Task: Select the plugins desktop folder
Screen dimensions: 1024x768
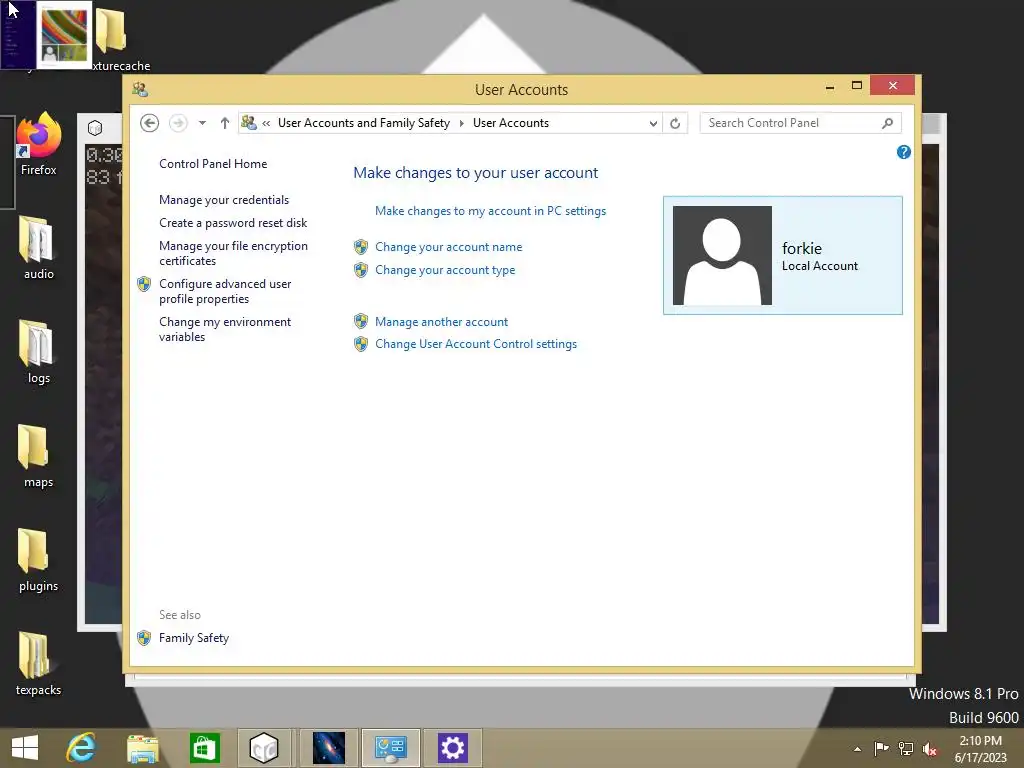Action: [39, 560]
